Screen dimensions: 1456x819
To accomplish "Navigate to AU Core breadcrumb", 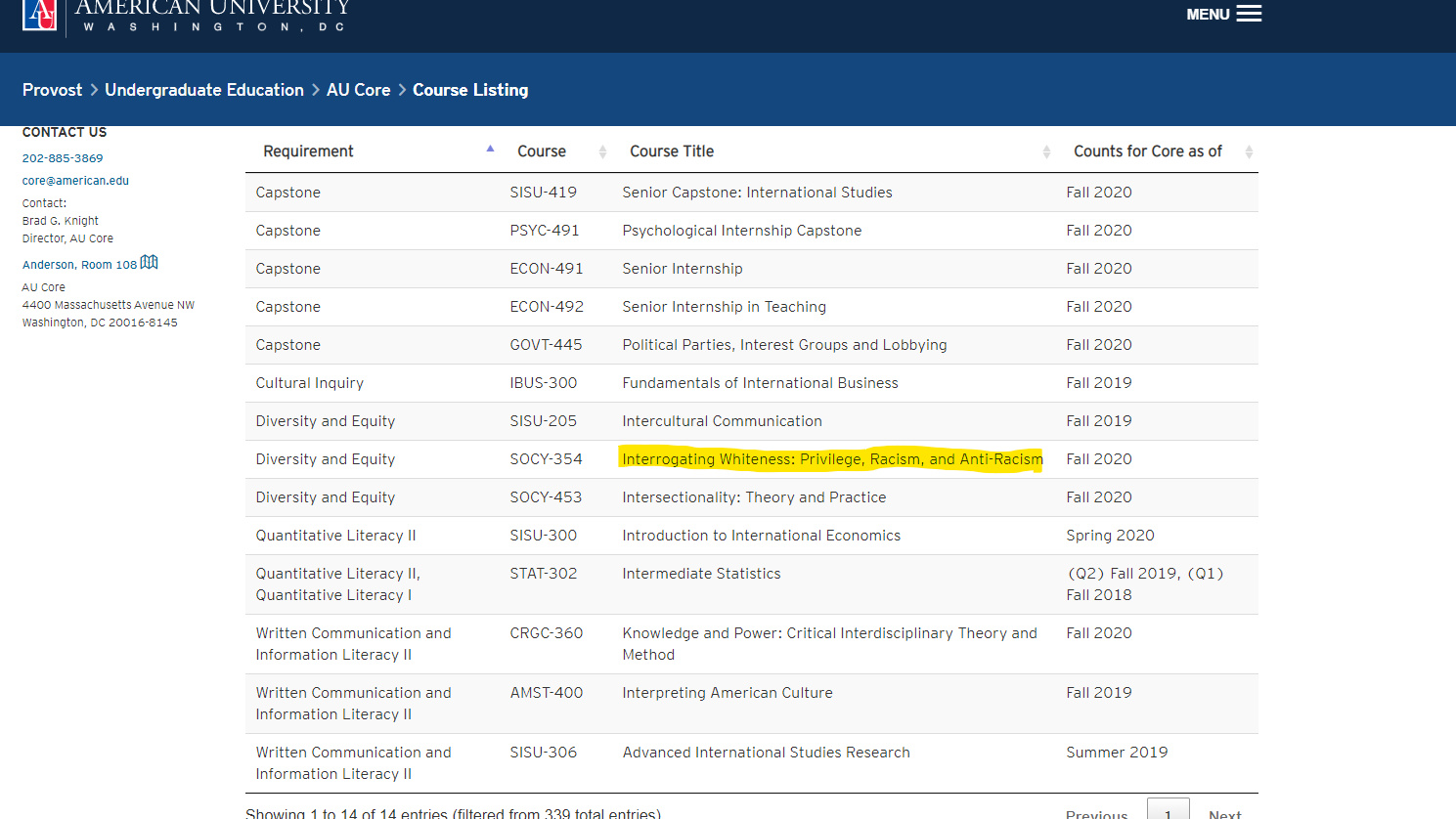I will [359, 90].
